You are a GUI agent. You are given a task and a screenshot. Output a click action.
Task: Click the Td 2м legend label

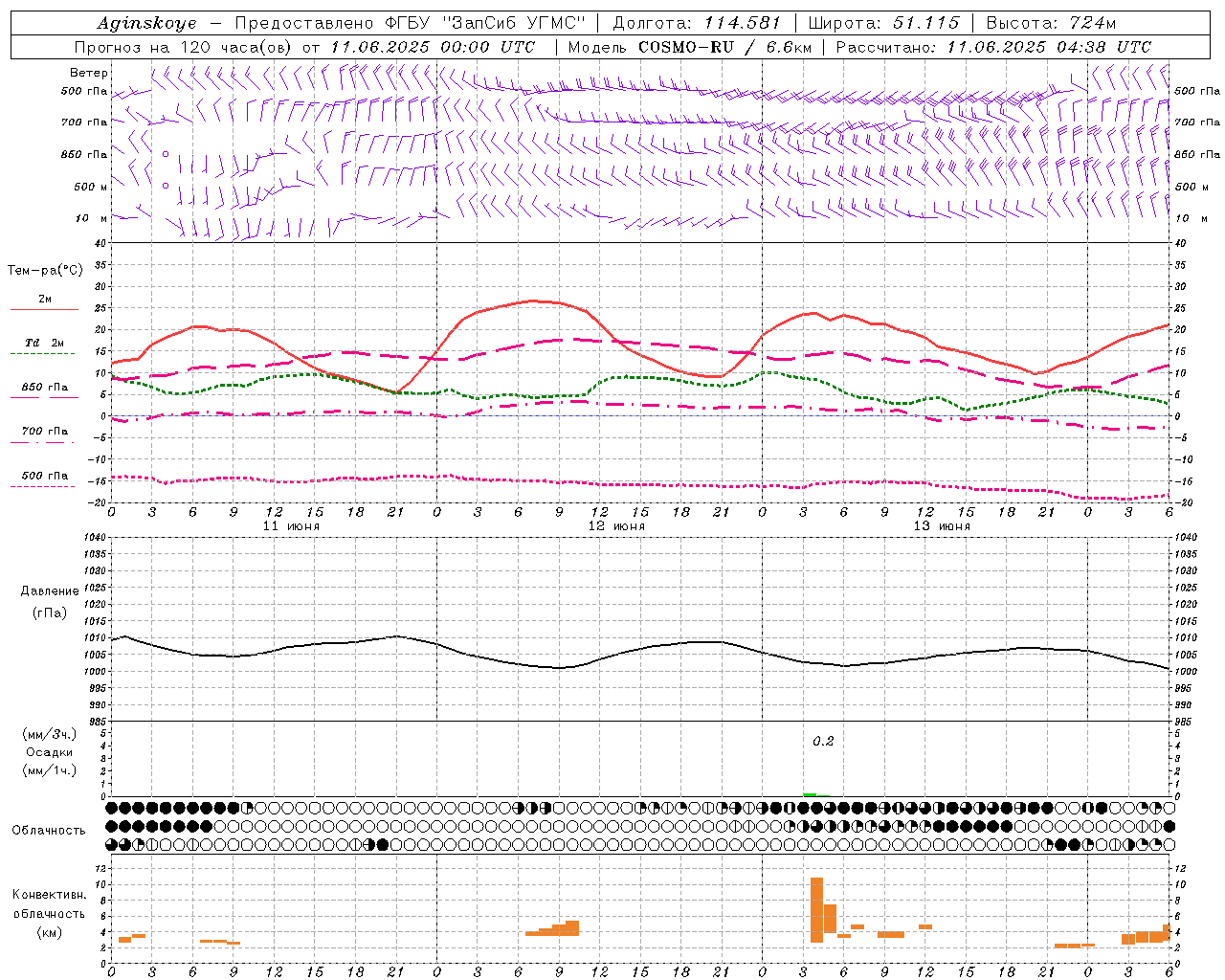[x=45, y=343]
